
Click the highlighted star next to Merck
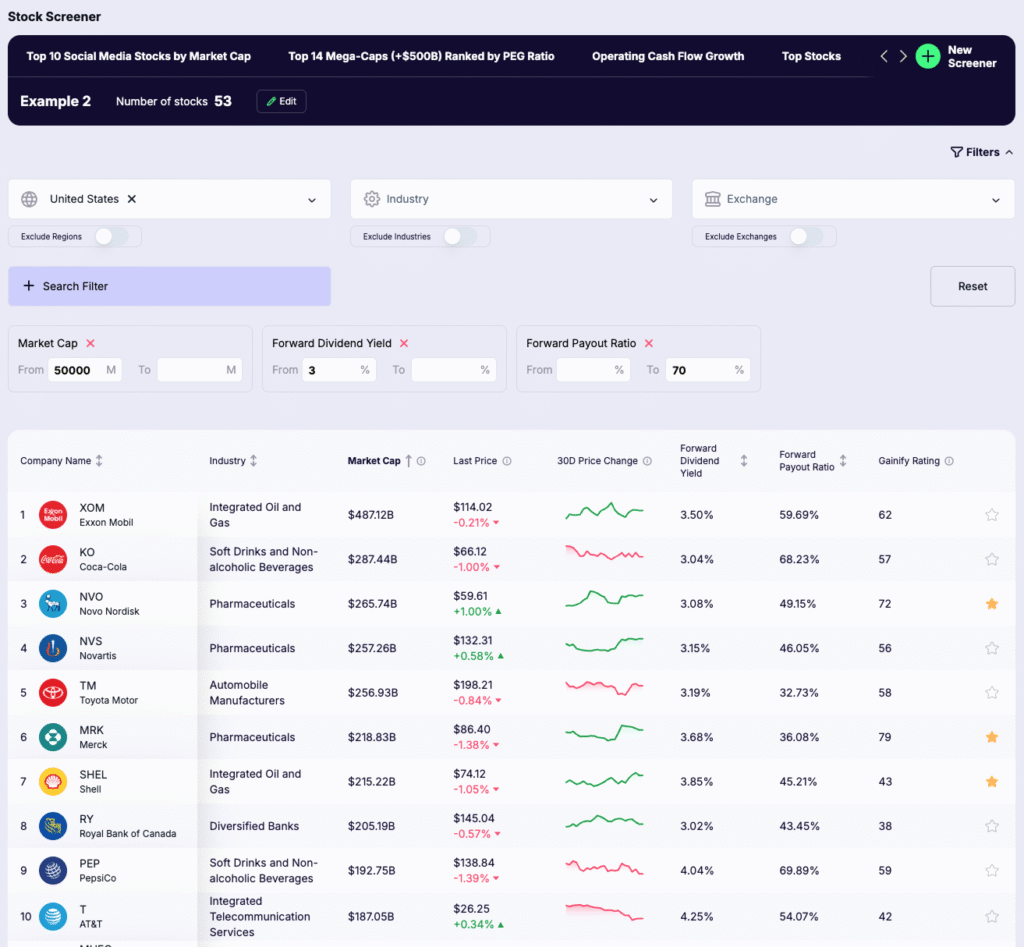pyautogui.click(x=992, y=736)
